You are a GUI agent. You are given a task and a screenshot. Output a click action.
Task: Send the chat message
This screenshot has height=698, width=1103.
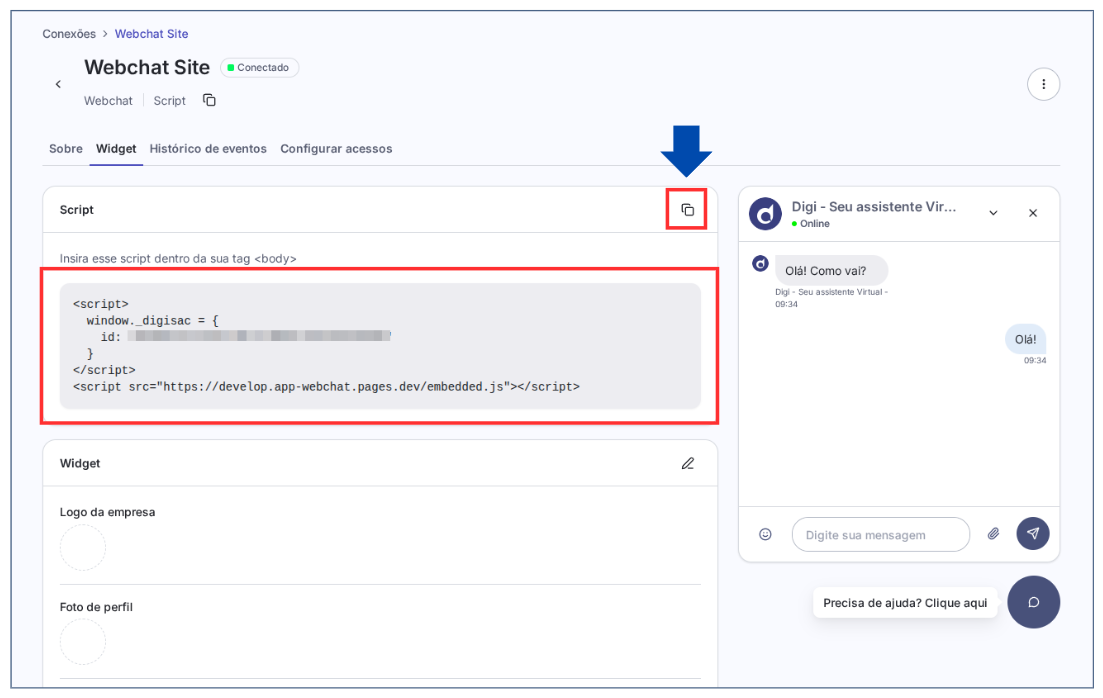(x=1033, y=534)
